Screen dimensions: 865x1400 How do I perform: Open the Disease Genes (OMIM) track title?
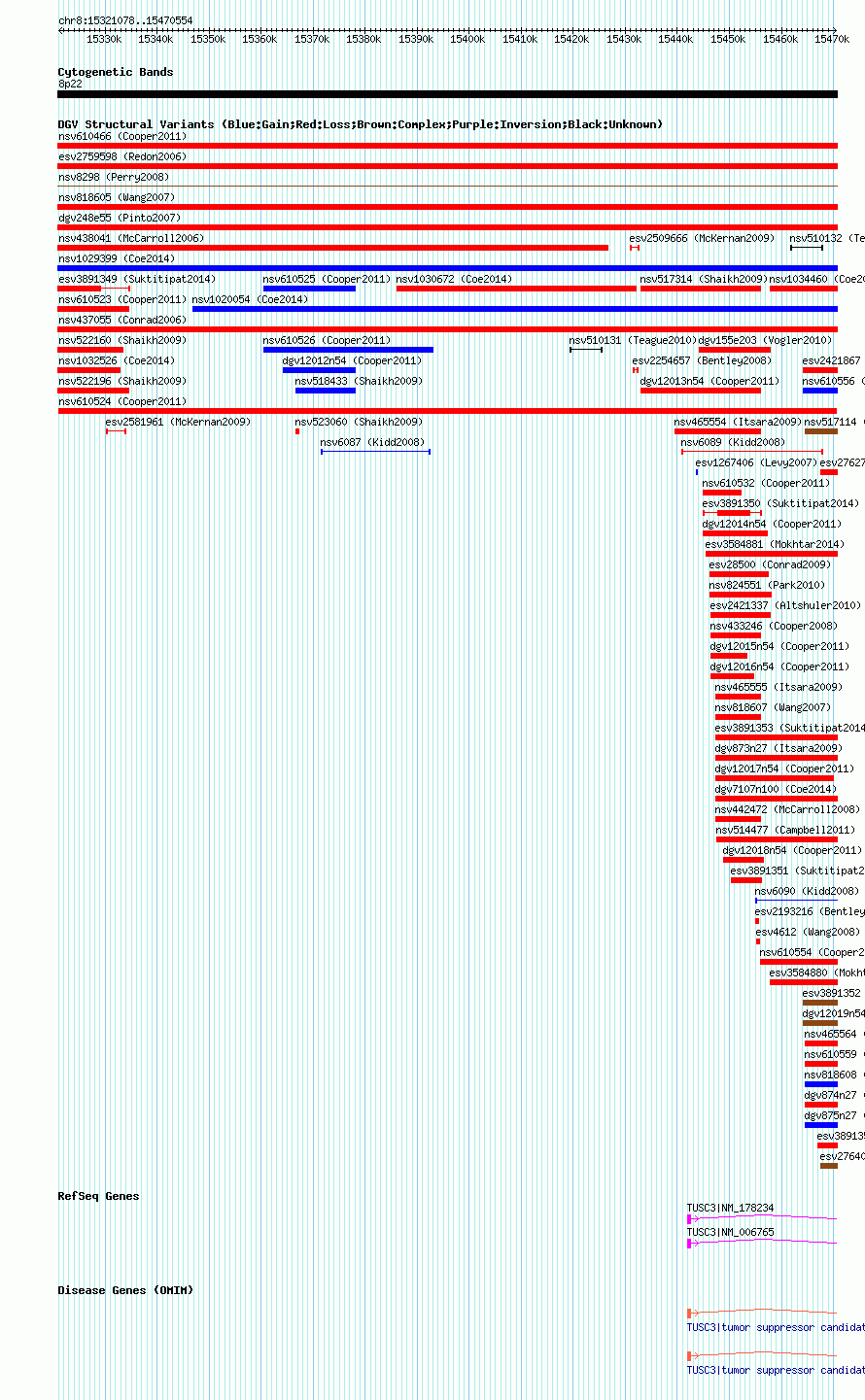[x=125, y=1290]
